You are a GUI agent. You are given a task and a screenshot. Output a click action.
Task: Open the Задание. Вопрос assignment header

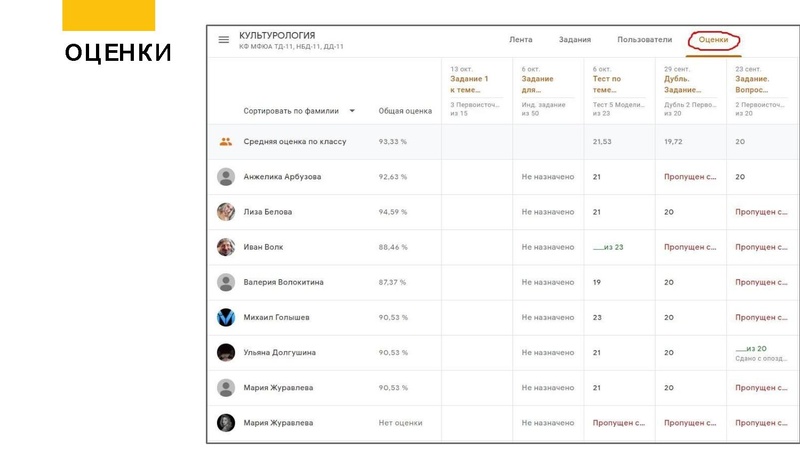click(752, 84)
